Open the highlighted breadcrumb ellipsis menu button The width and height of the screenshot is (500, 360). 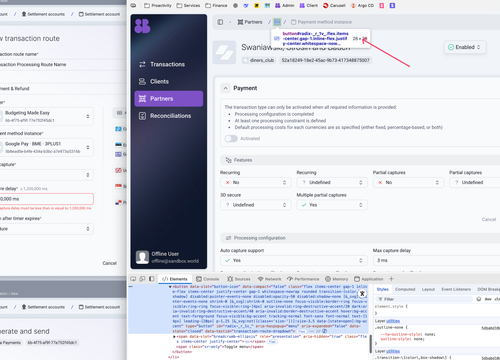point(277,22)
